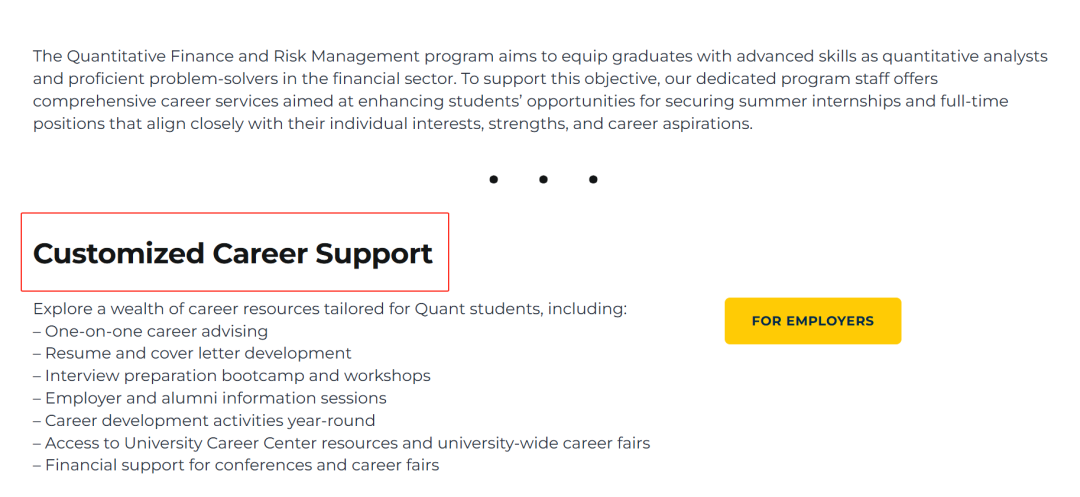Select Employer and alumni information sessions
The height and width of the screenshot is (497, 1080).
[x=215, y=398]
